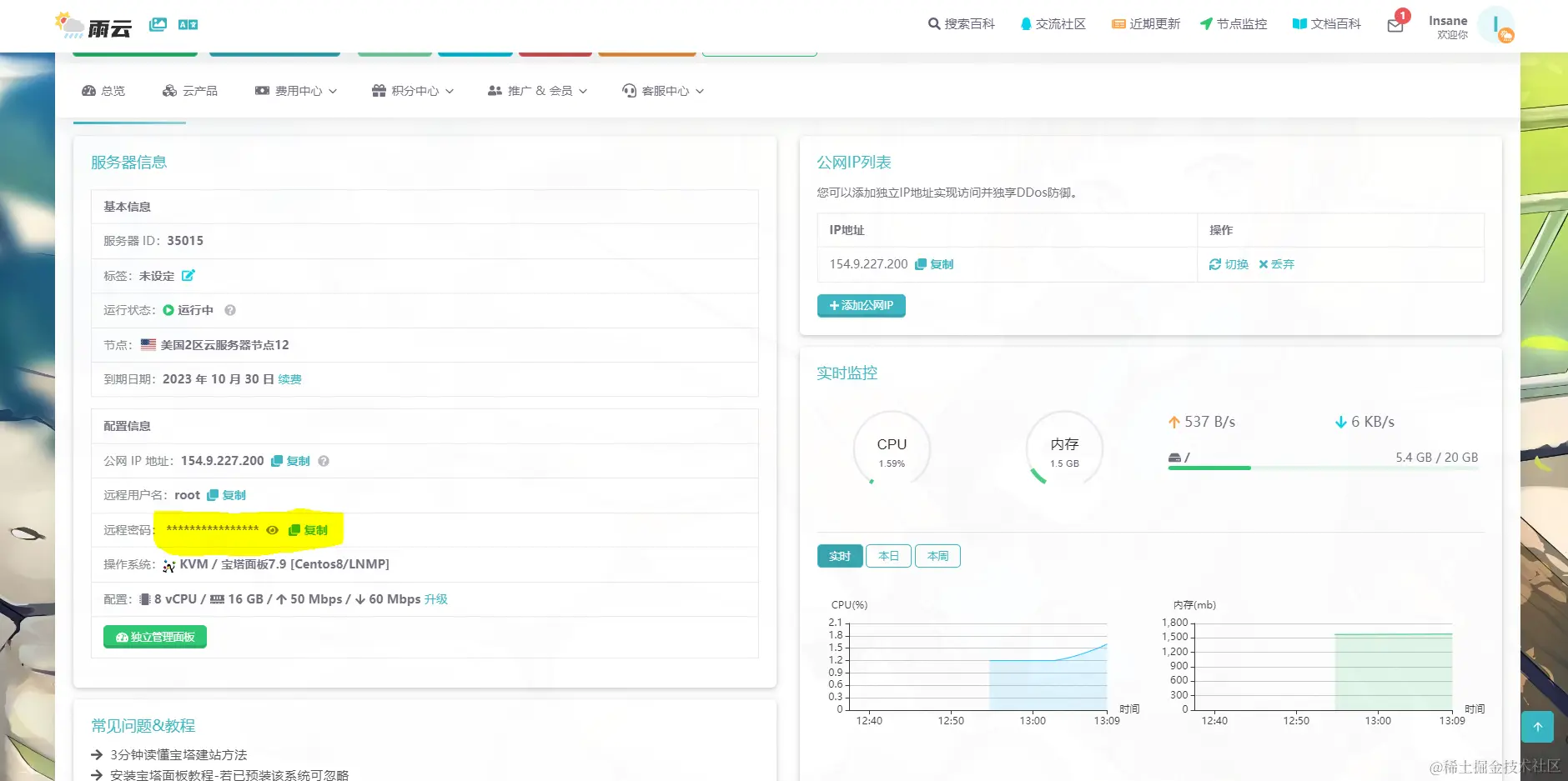
Task: Click 丢弃 to discard the IP
Action: pyautogui.click(x=1276, y=264)
